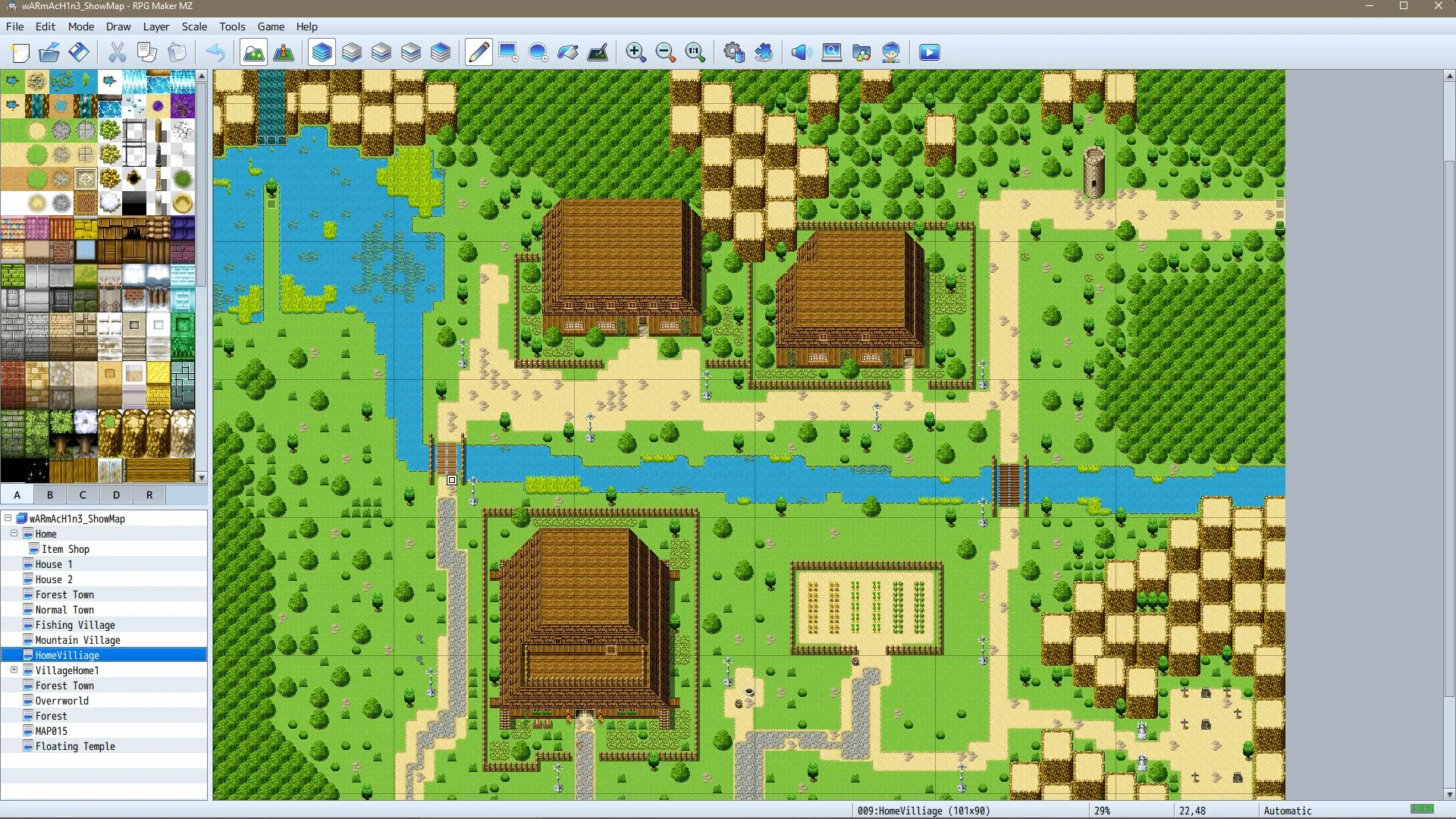Image resolution: width=1456 pixels, height=819 pixels.
Task: Select the Pencil drawing tool
Action: 479,52
